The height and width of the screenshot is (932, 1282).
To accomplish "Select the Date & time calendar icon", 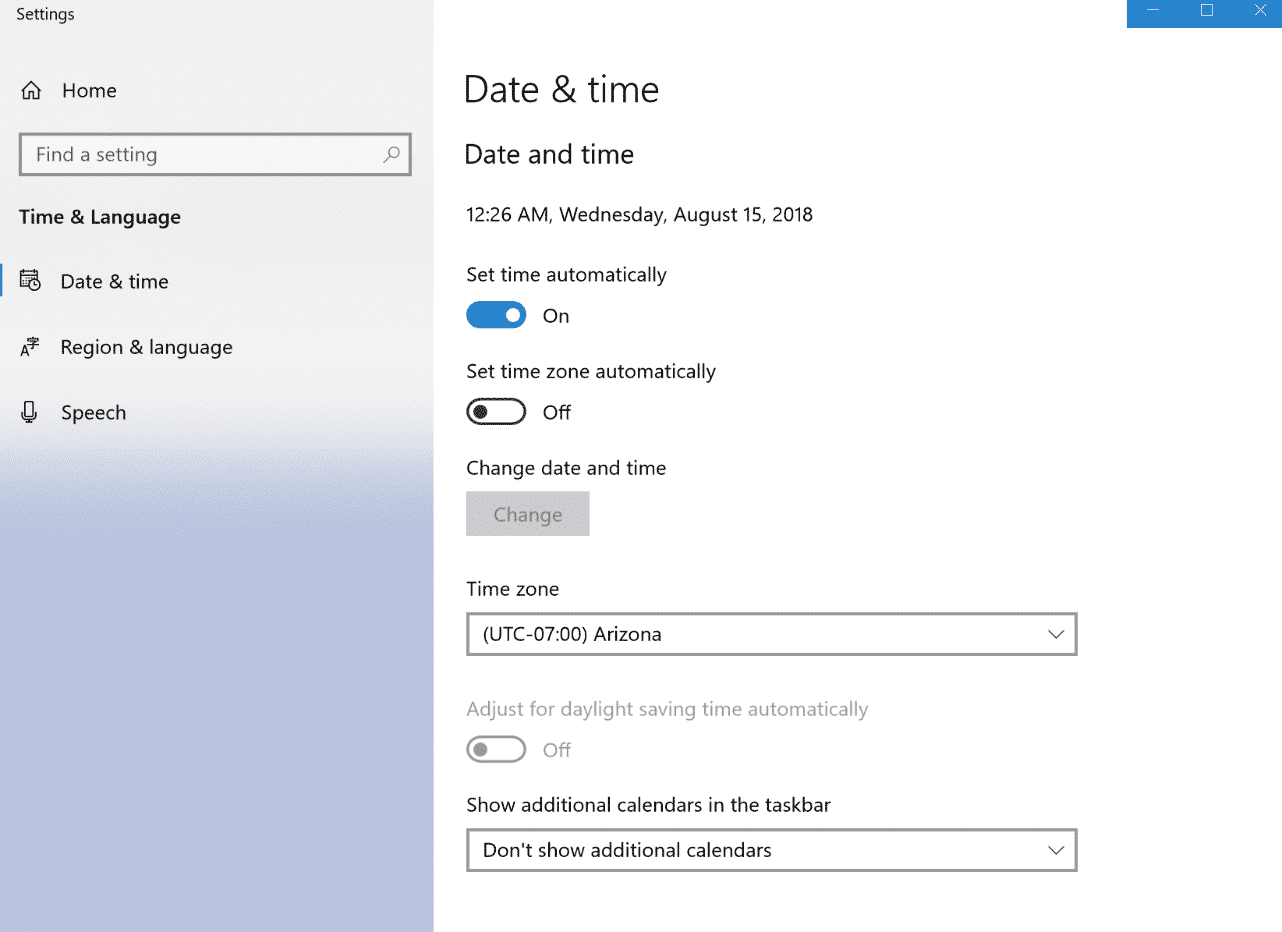I will 30,281.
